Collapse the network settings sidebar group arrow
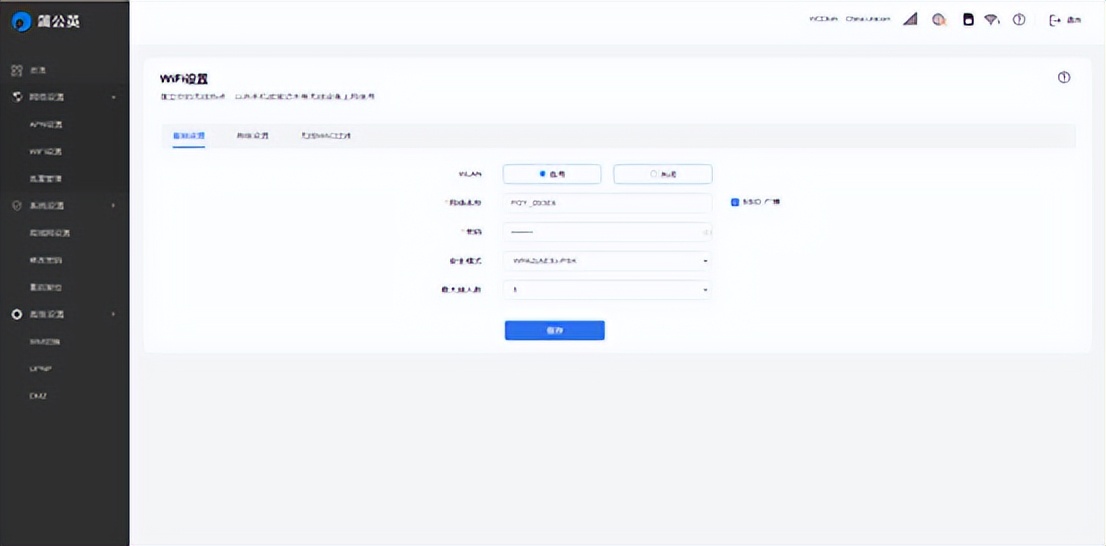1106x546 pixels. coord(114,97)
